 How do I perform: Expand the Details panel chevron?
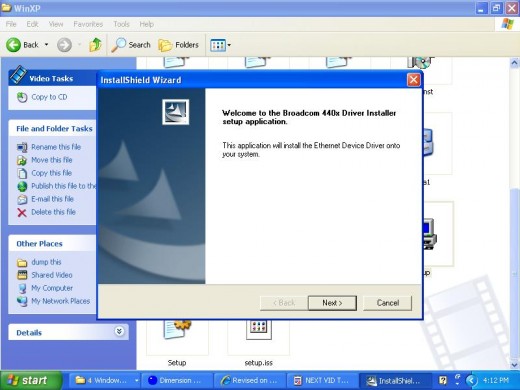[x=119, y=331]
